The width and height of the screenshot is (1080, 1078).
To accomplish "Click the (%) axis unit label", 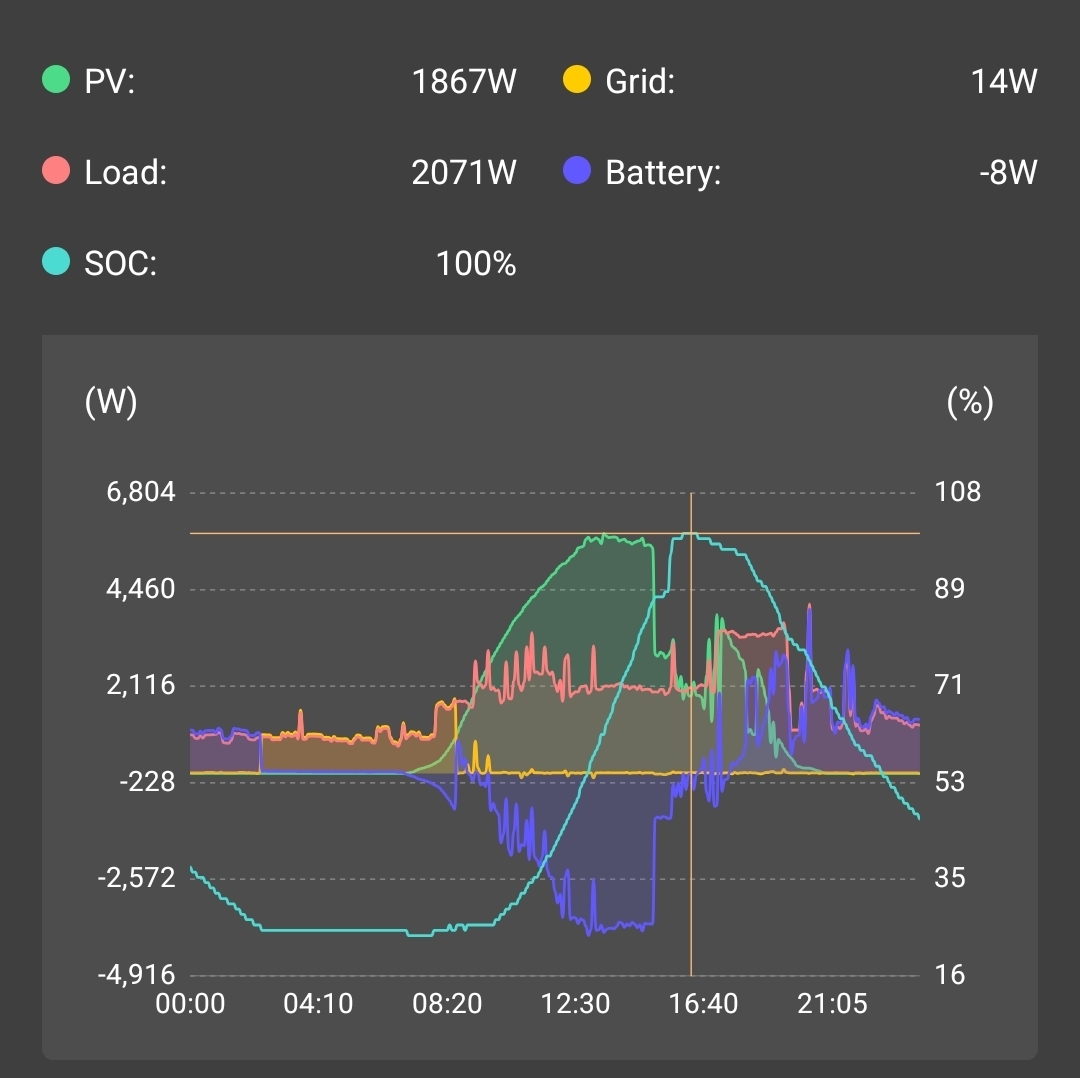I will pyautogui.click(x=970, y=402).
